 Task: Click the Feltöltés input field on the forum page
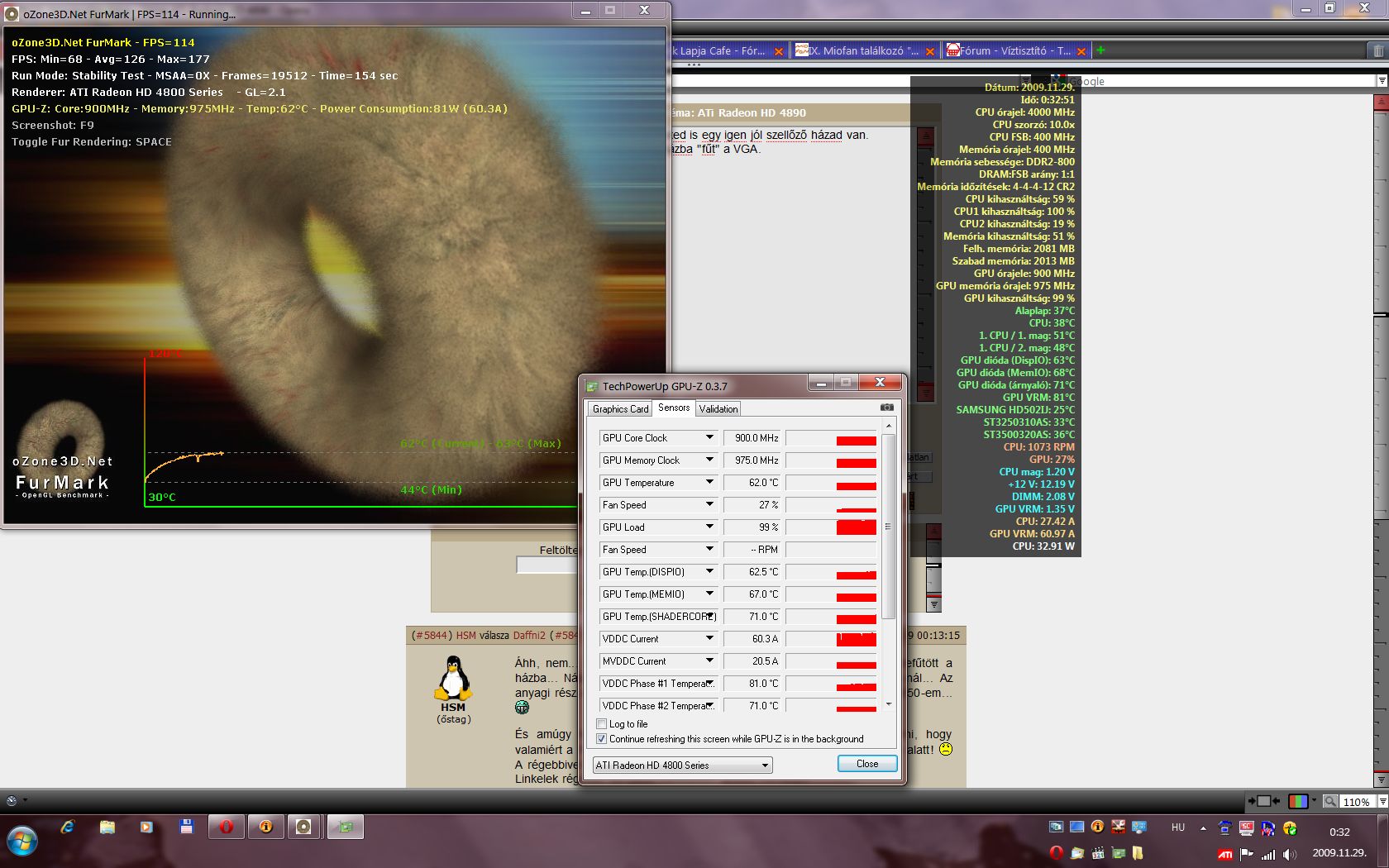546,565
